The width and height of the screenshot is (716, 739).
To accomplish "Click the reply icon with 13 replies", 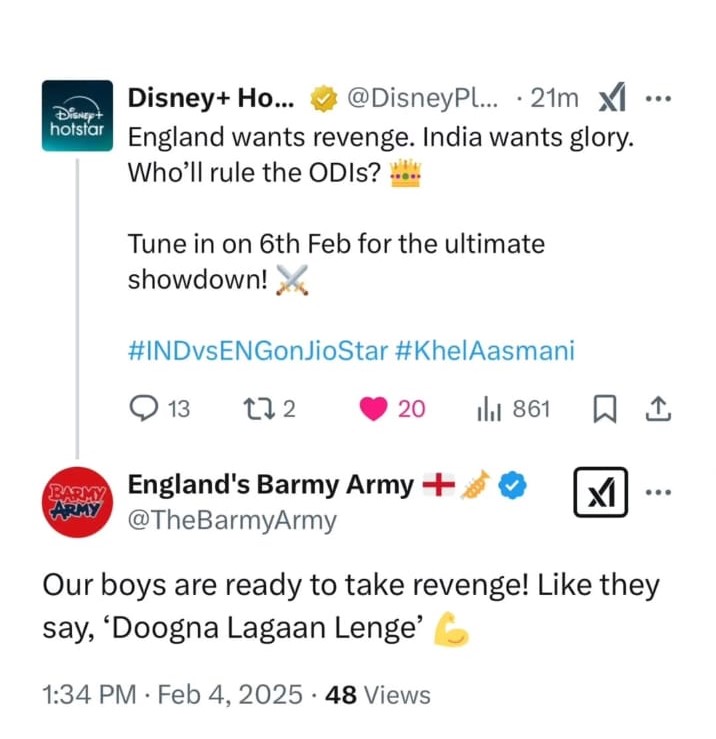I will [x=146, y=408].
